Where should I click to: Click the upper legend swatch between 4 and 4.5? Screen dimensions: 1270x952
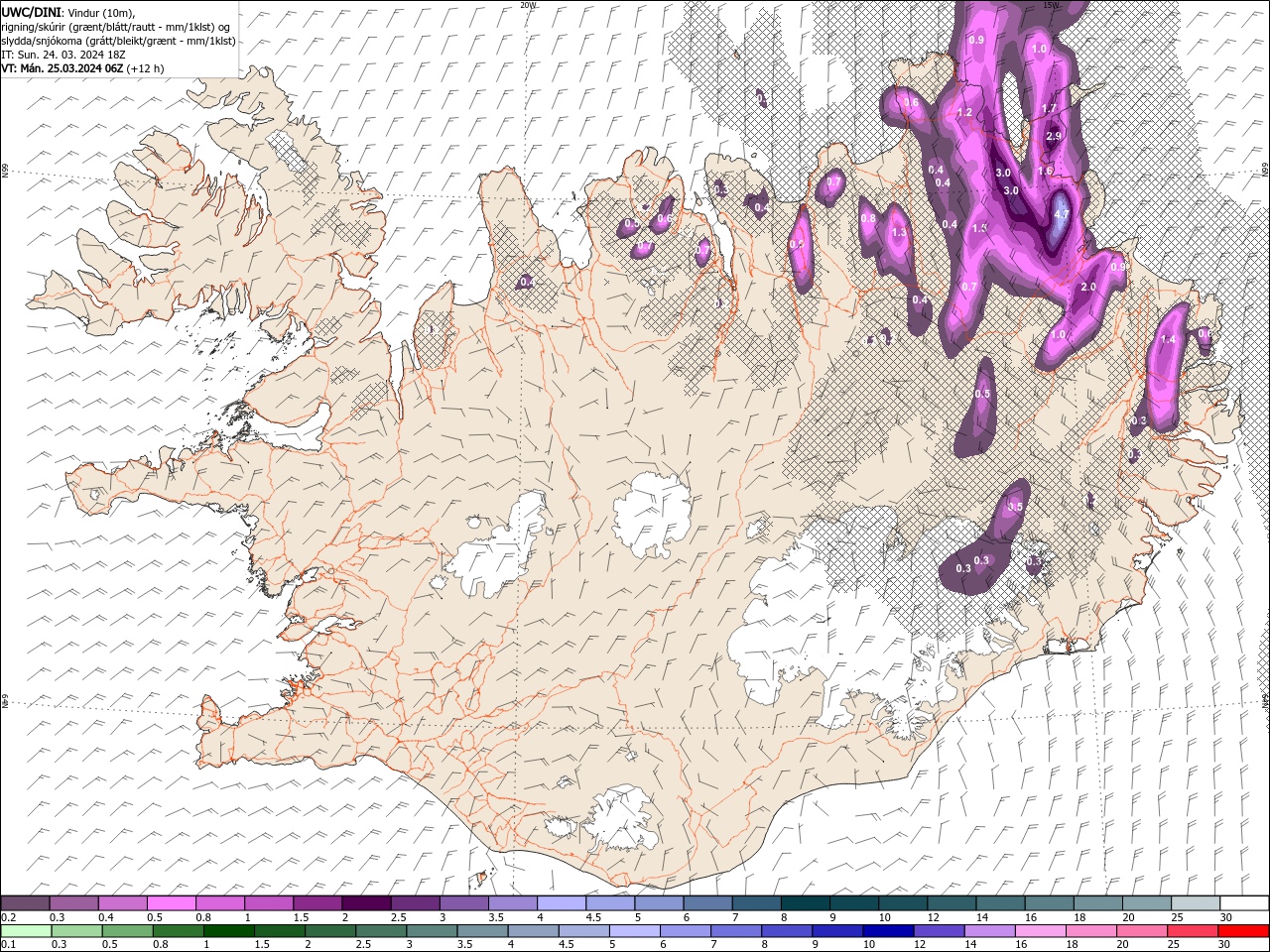(x=562, y=903)
